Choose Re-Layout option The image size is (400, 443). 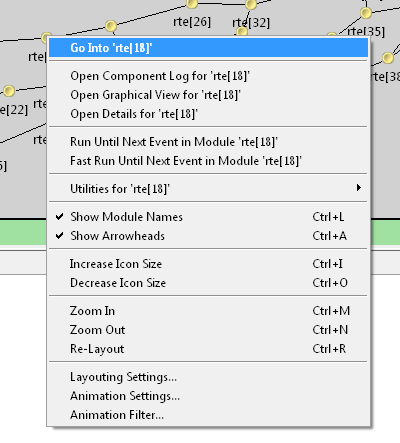click(x=208, y=349)
